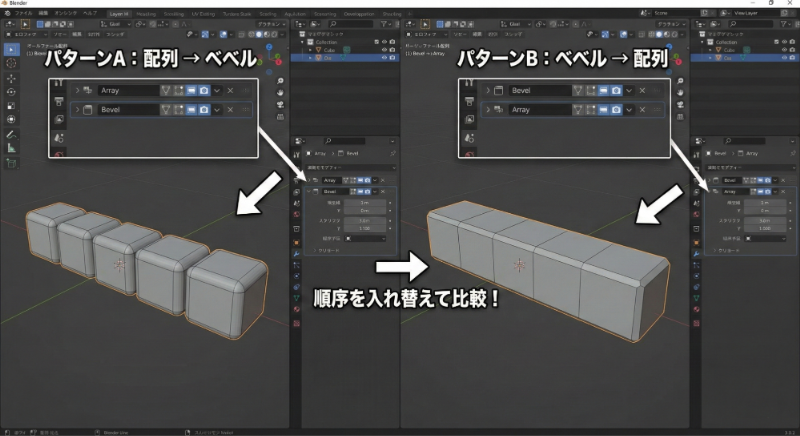
Task: Select the Annotate tool in Pattern A toolbar
Action: point(11,135)
